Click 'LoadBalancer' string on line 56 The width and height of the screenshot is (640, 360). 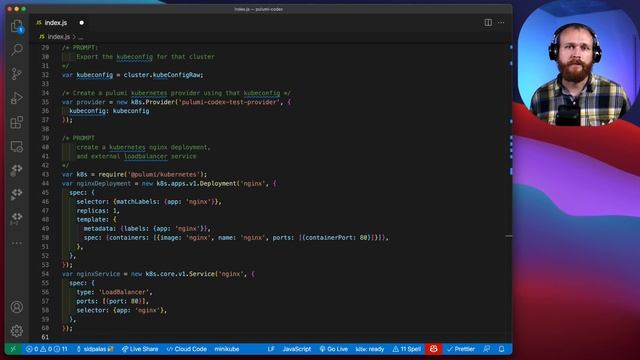(125, 292)
